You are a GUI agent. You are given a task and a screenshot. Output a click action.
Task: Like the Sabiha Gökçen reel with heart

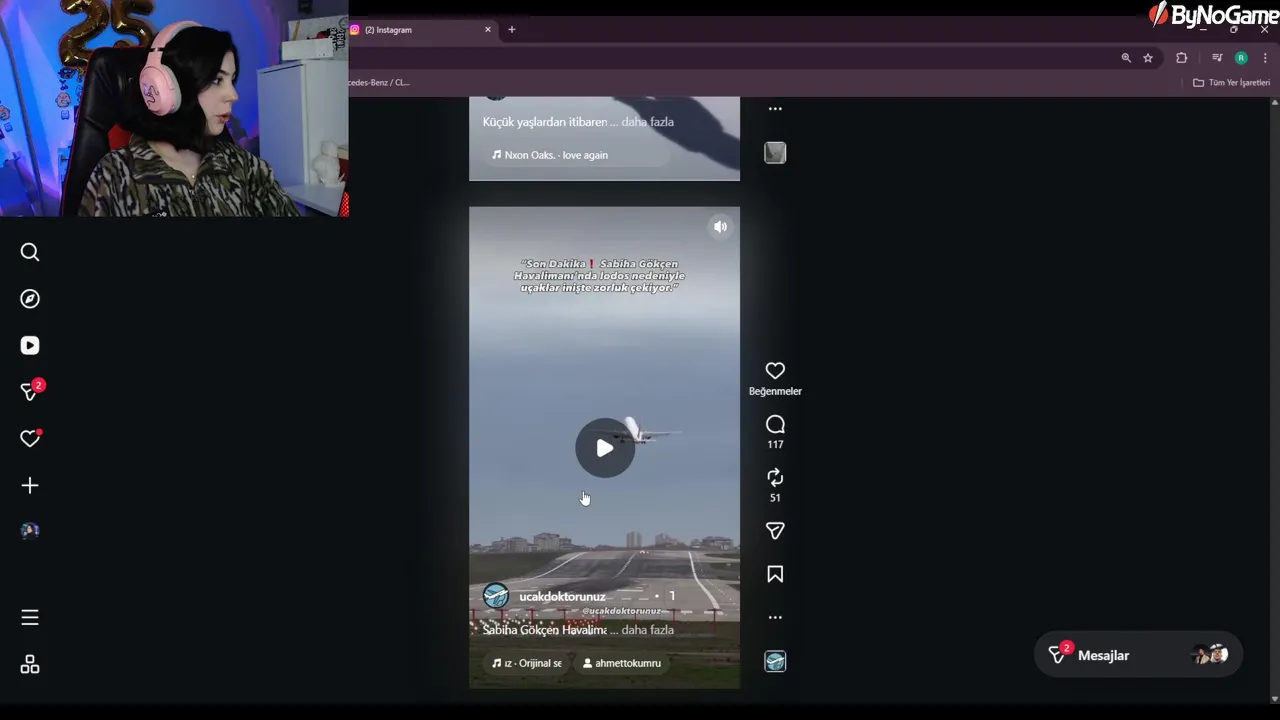click(x=775, y=370)
